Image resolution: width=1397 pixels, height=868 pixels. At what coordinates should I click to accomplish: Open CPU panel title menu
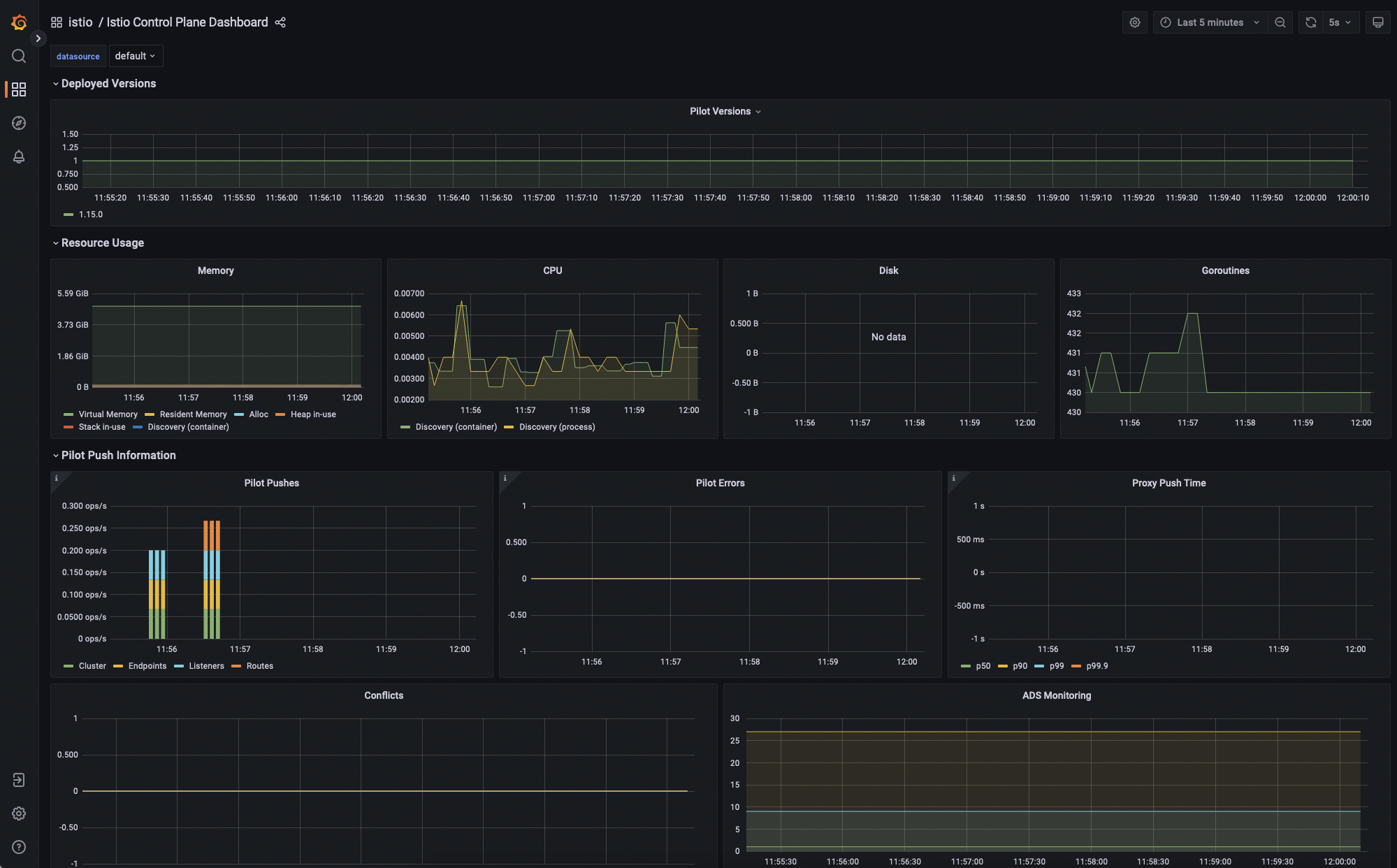click(x=552, y=270)
